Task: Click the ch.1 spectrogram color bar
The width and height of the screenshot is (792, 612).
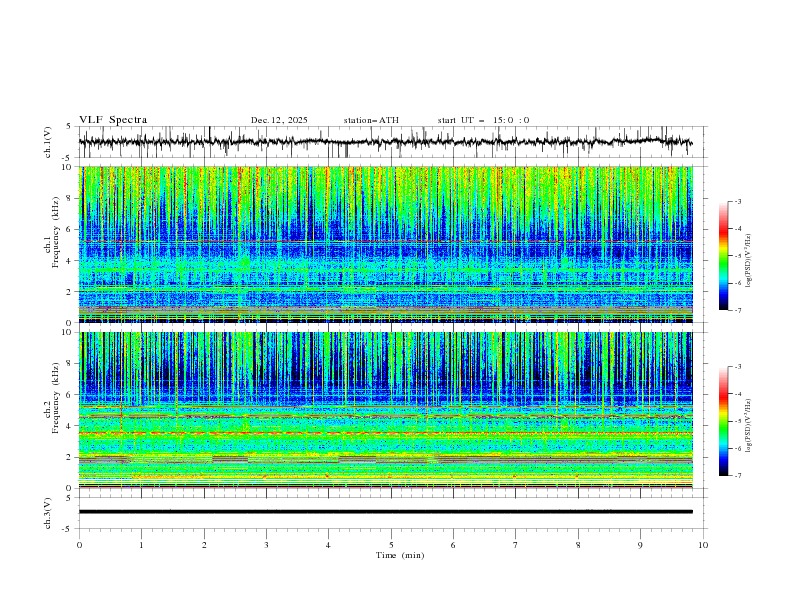Action: (723, 256)
